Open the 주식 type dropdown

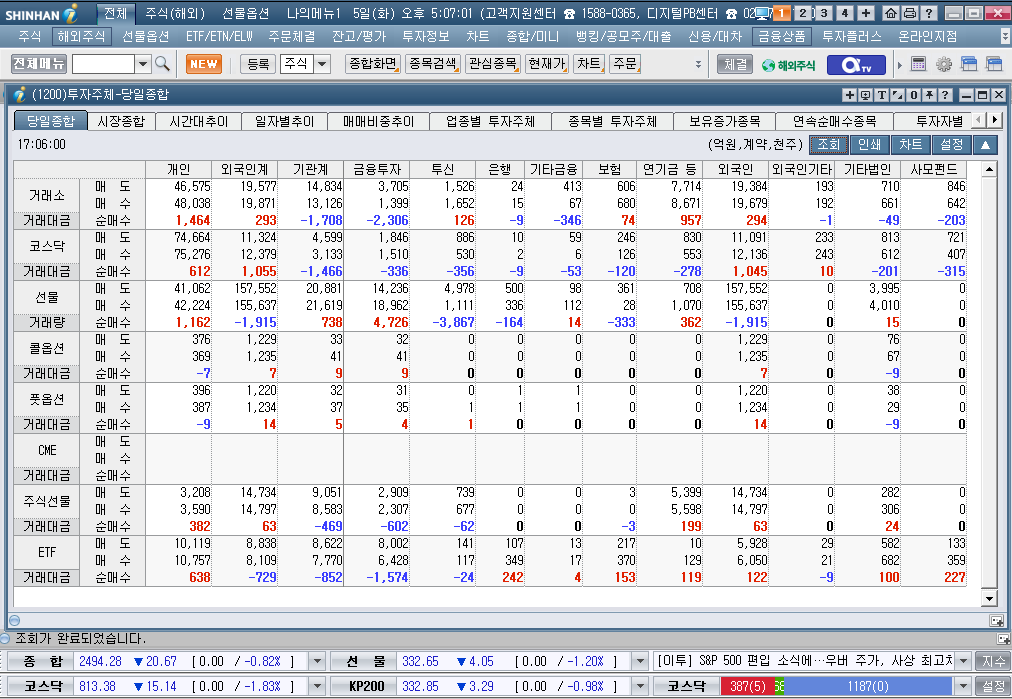pos(322,64)
